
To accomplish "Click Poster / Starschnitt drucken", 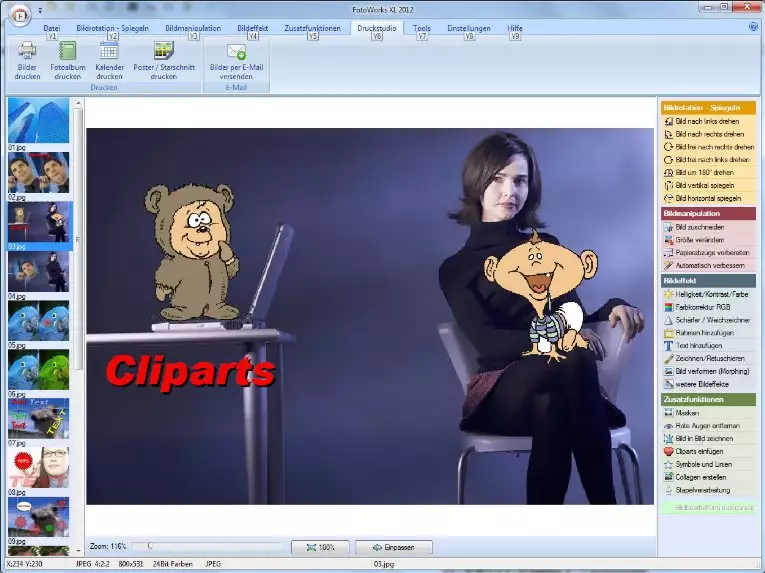I will (x=163, y=52).
